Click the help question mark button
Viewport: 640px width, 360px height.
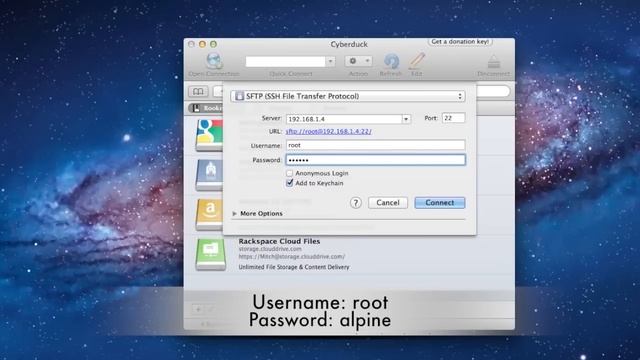point(356,202)
